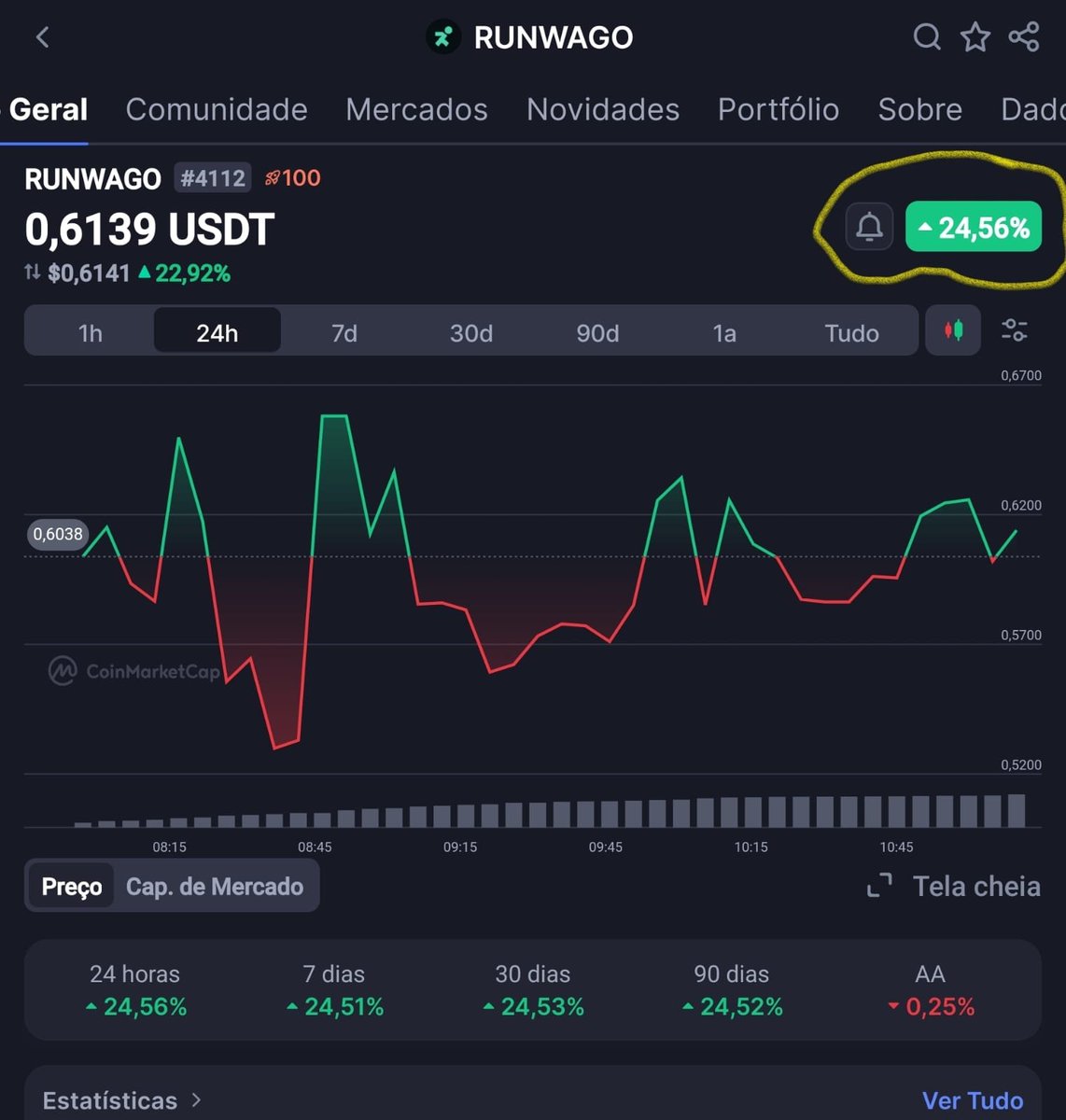Screen dimensions: 1066x1120
Task: Select the 1h chart range
Action: [x=91, y=333]
